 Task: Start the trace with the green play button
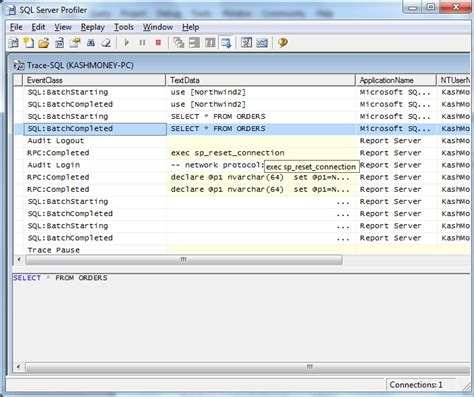click(127, 43)
